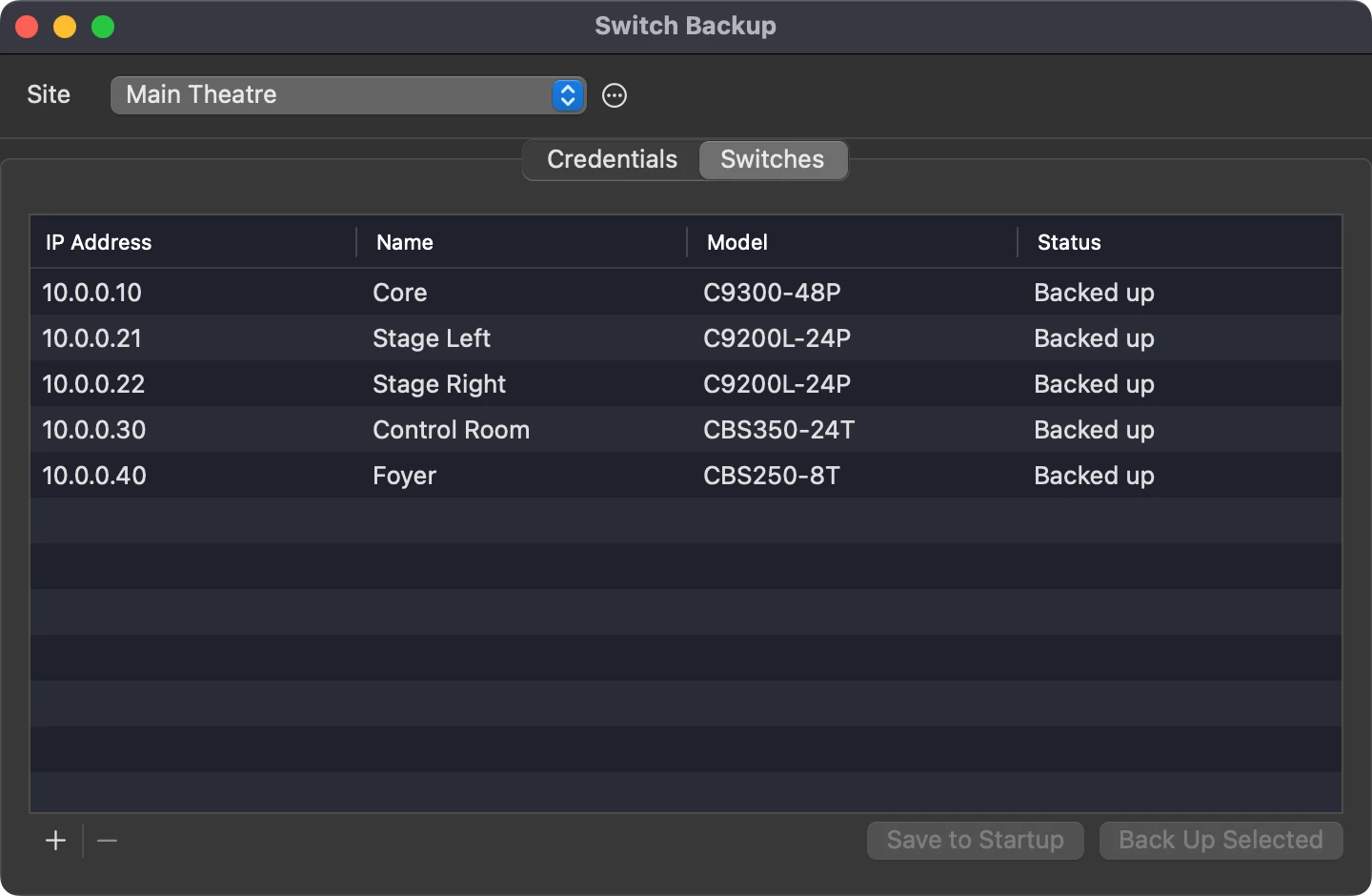Click the CBS350-24T model cell
Viewport: 1372px width, 896px height.
pos(779,430)
